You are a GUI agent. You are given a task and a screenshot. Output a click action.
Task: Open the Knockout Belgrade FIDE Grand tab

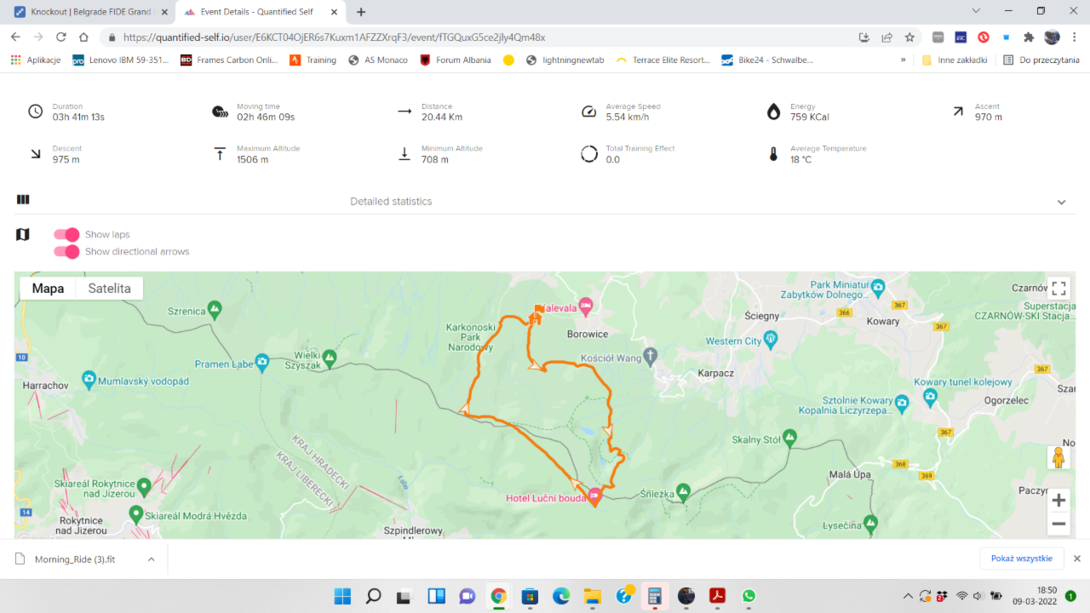click(90, 12)
